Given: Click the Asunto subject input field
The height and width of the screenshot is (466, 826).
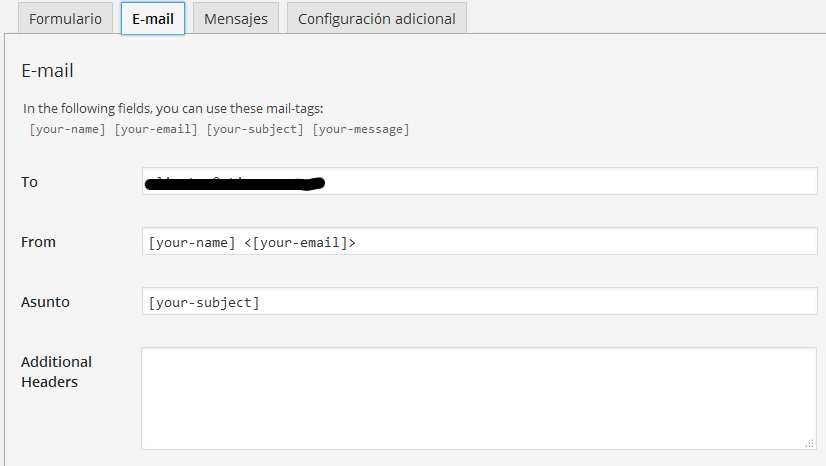Looking at the screenshot, I should click(x=480, y=302).
